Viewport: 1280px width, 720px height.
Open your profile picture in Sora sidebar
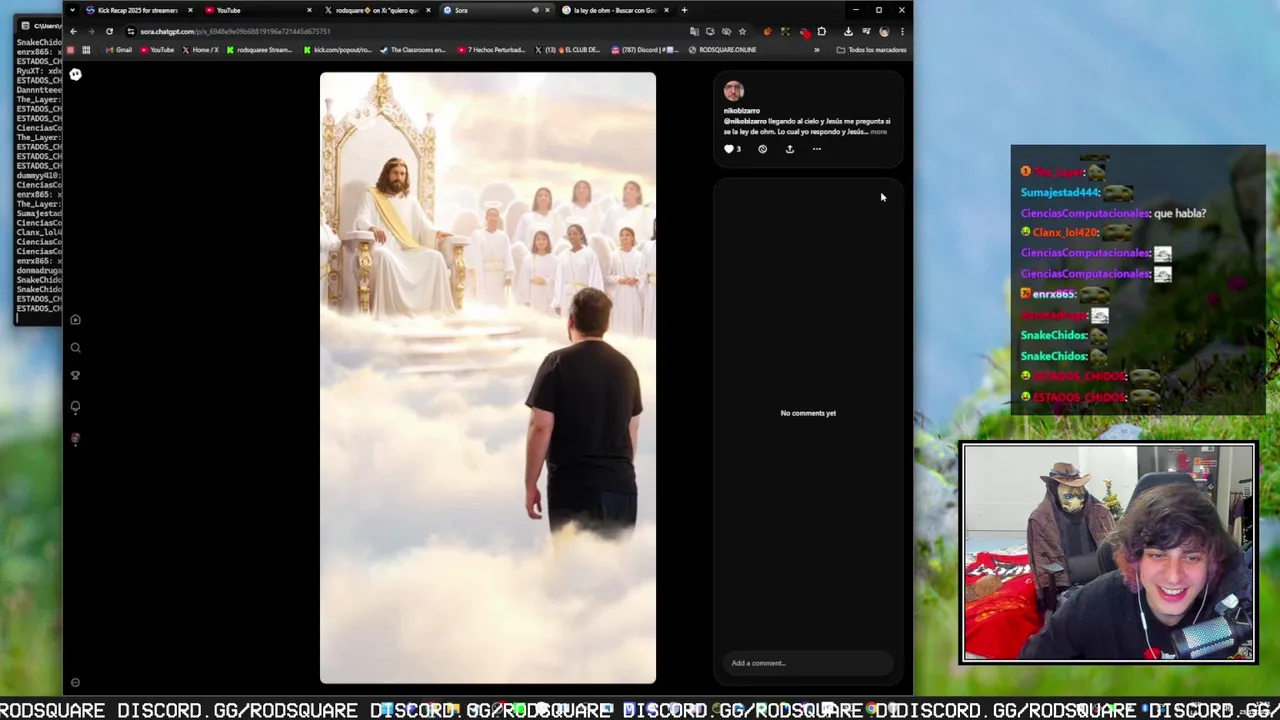tap(75, 439)
